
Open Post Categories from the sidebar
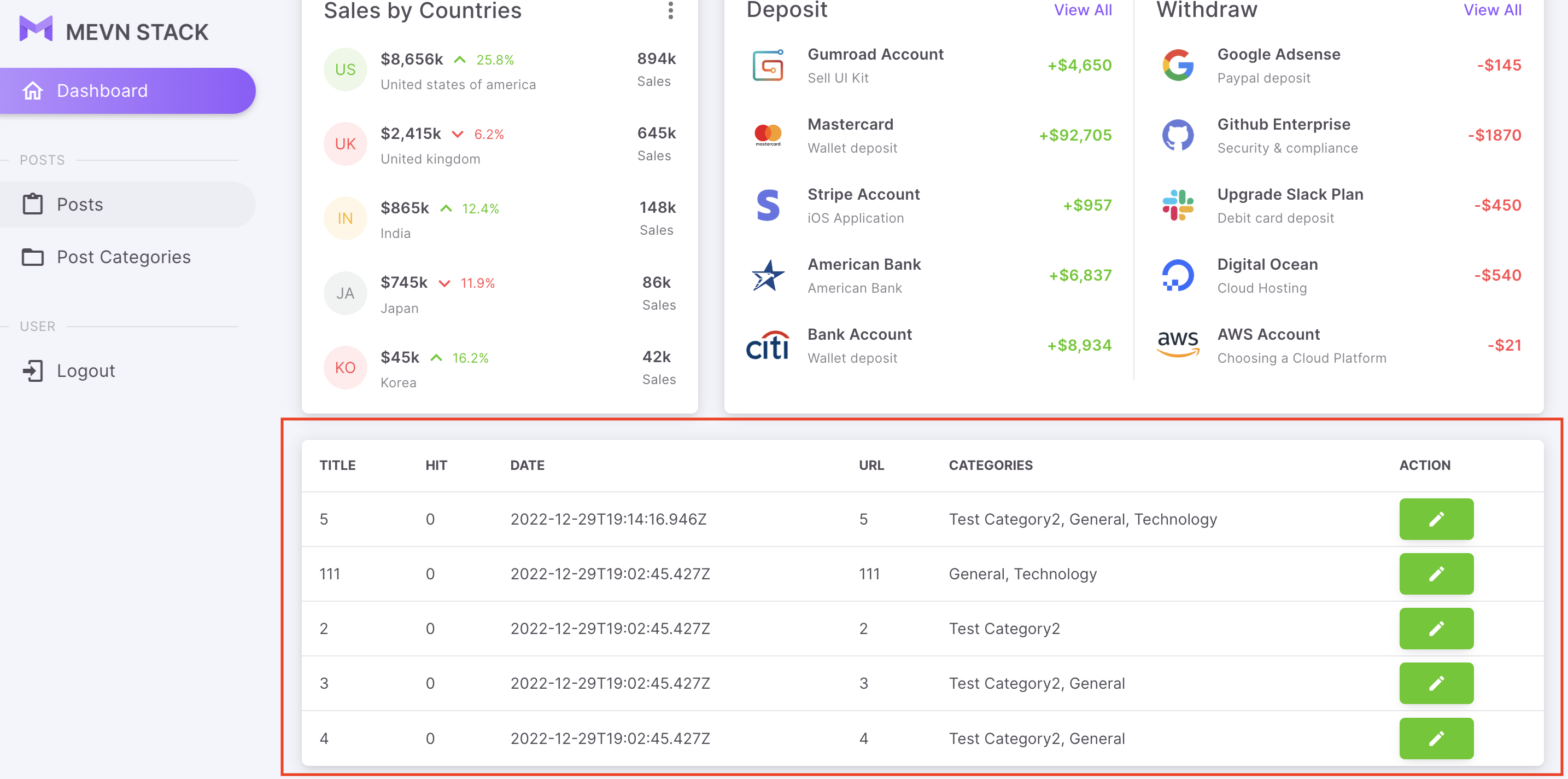pyautogui.click(x=123, y=257)
